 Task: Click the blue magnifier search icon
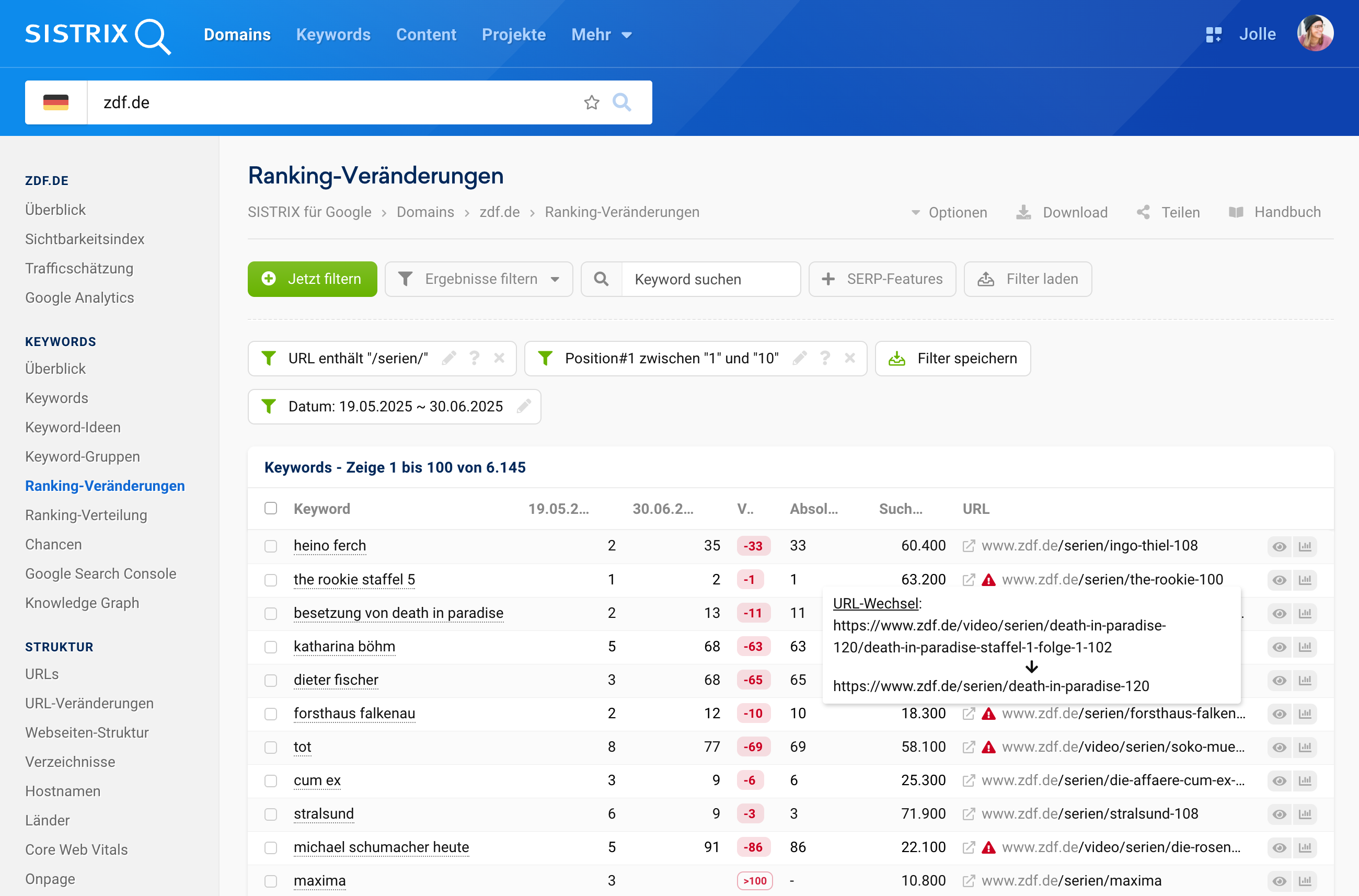point(621,102)
